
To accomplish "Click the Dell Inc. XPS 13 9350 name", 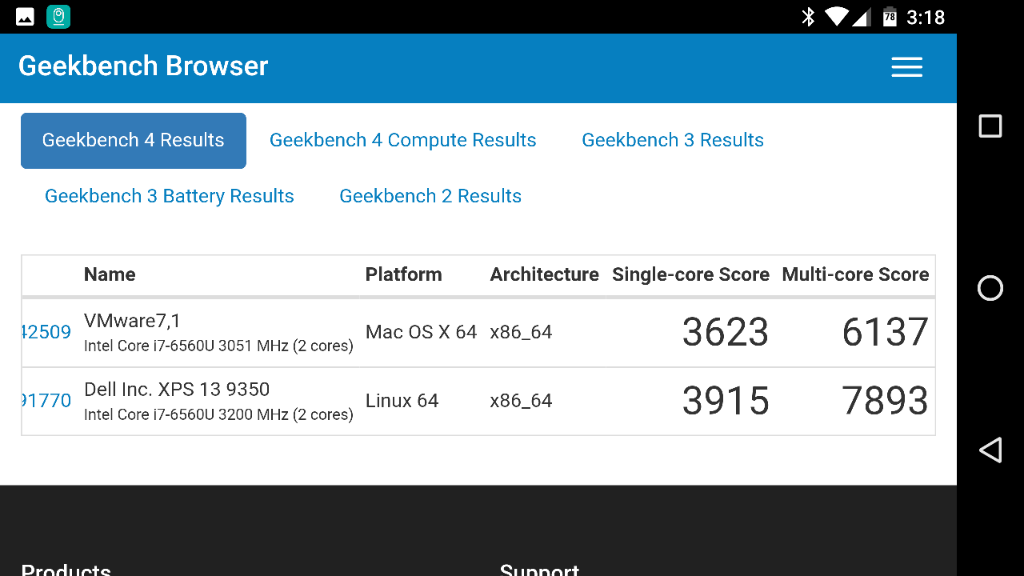I will click(x=176, y=389).
